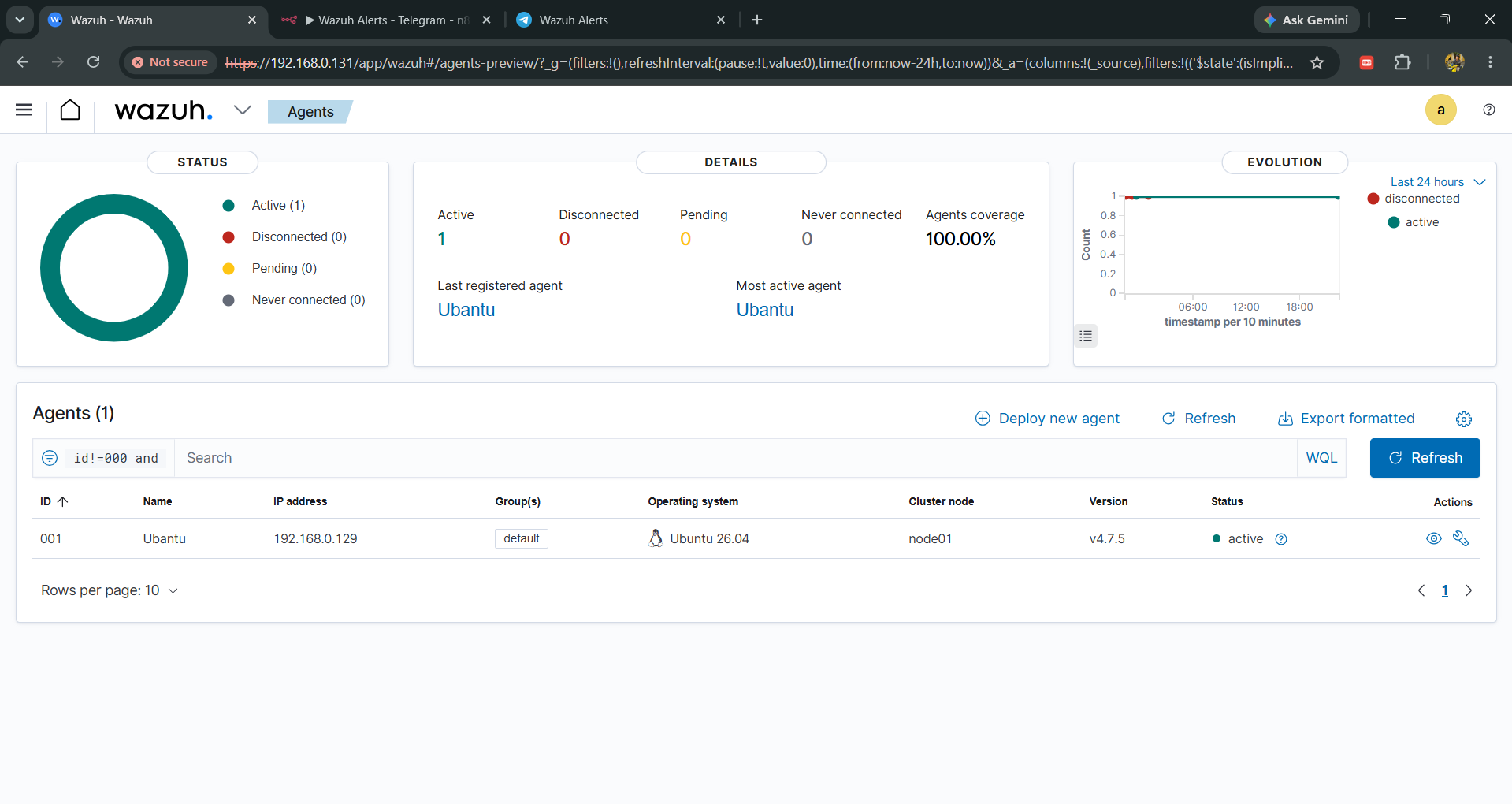Open the last registered agent Ubantu link

(466, 310)
